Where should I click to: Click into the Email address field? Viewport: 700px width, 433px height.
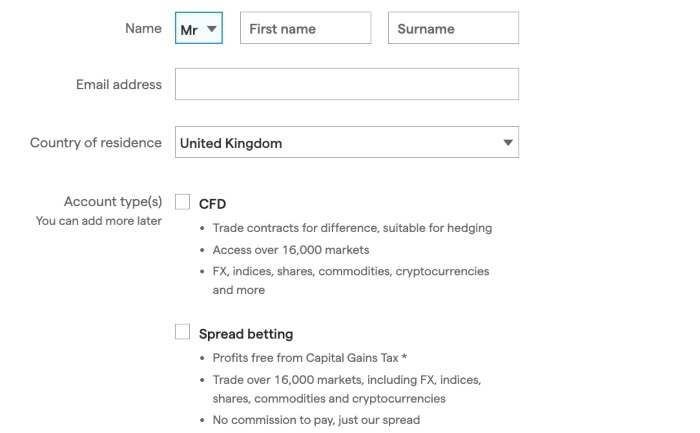347,84
